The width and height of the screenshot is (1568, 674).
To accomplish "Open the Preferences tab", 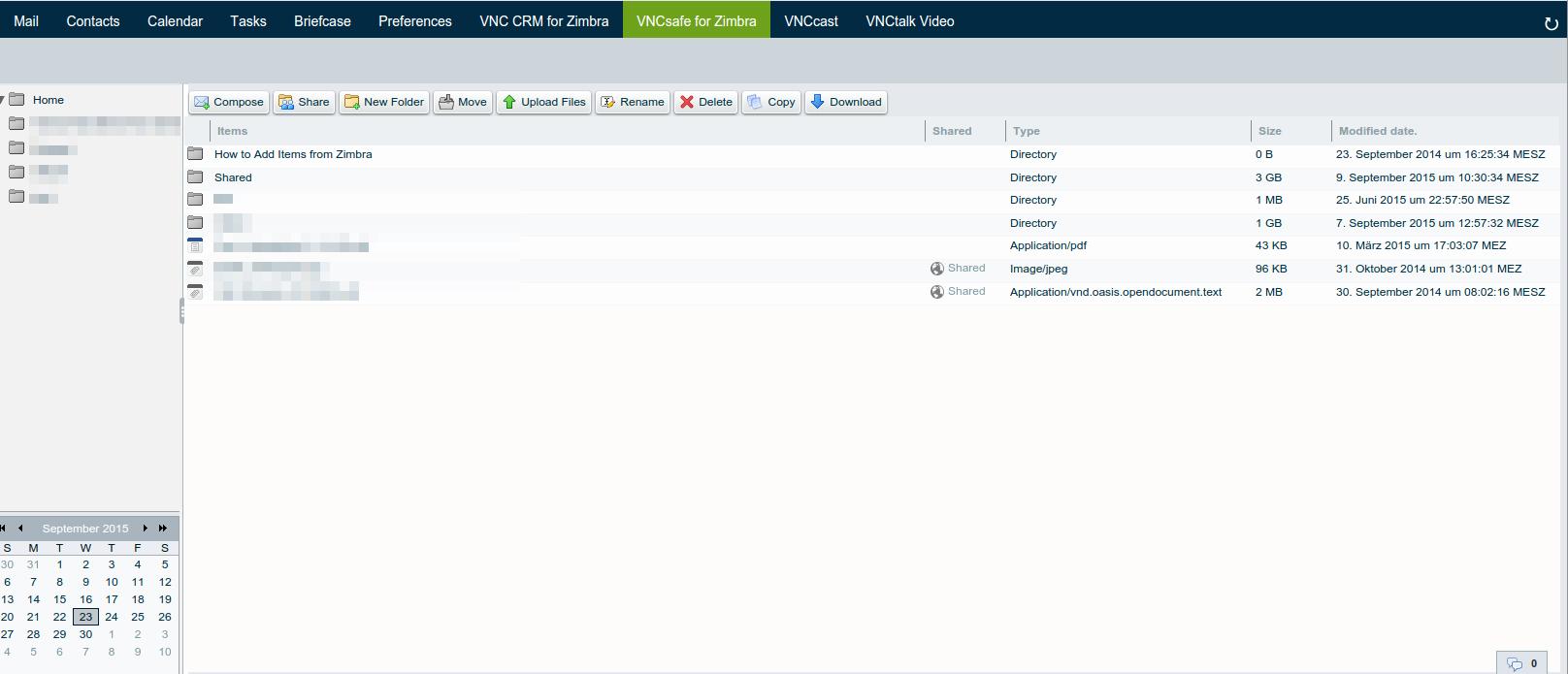I will click(415, 20).
